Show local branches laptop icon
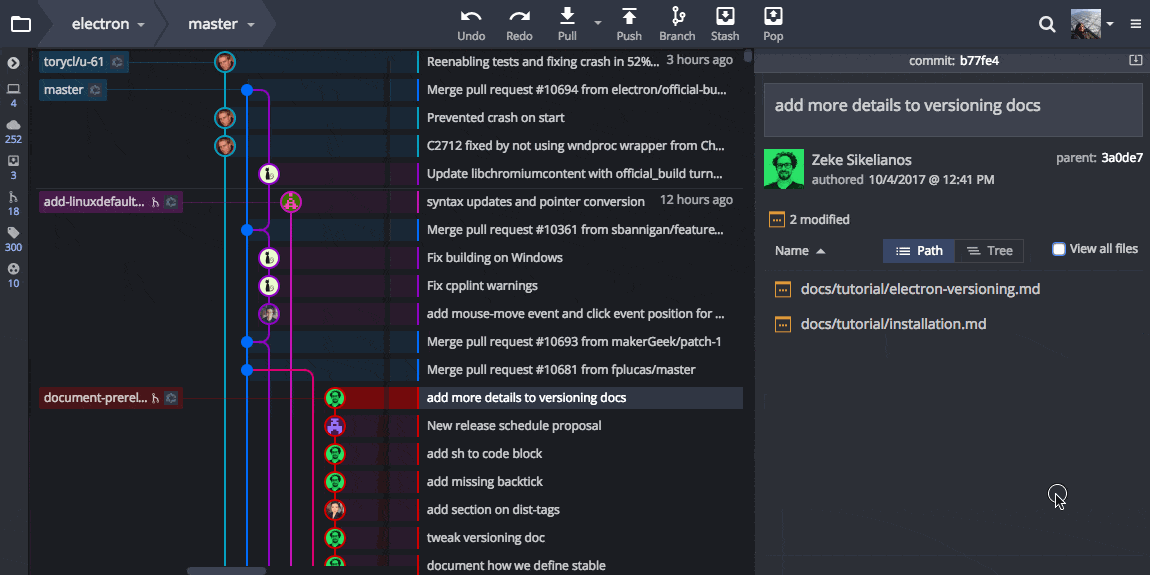 point(13,89)
